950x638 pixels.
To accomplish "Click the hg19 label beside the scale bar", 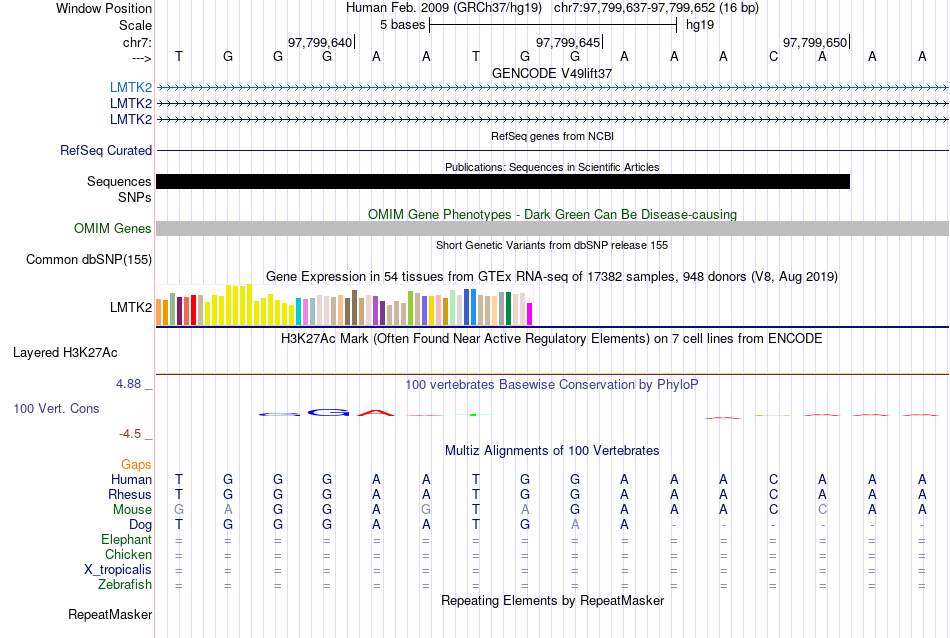I will pyautogui.click(x=700, y=25).
